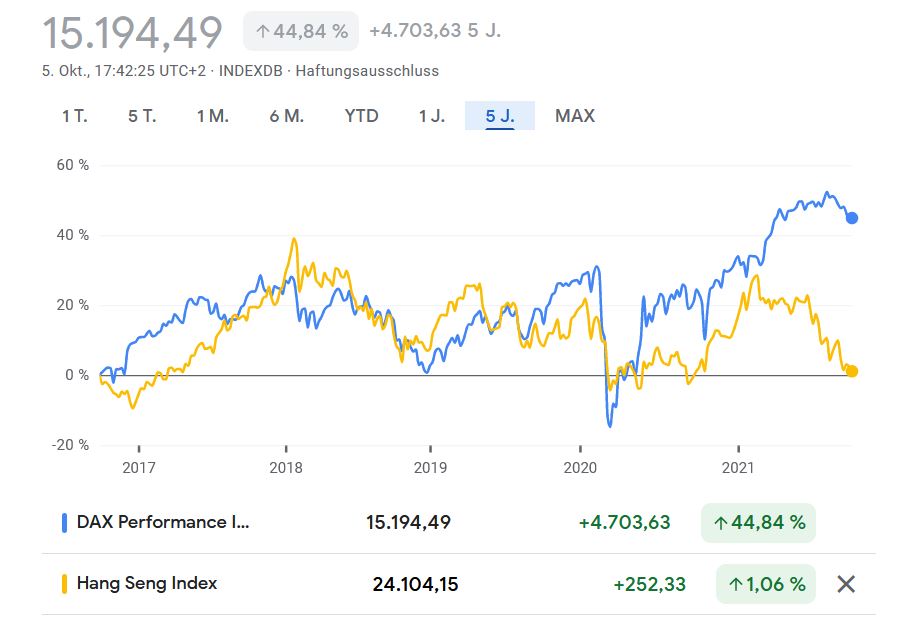Click the yellow Hang Seng color marker
Screen dimensions: 906x622
[65, 583]
